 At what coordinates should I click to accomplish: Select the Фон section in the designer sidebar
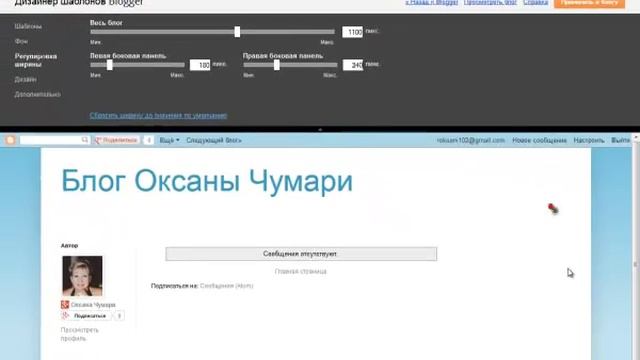point(21,41)
